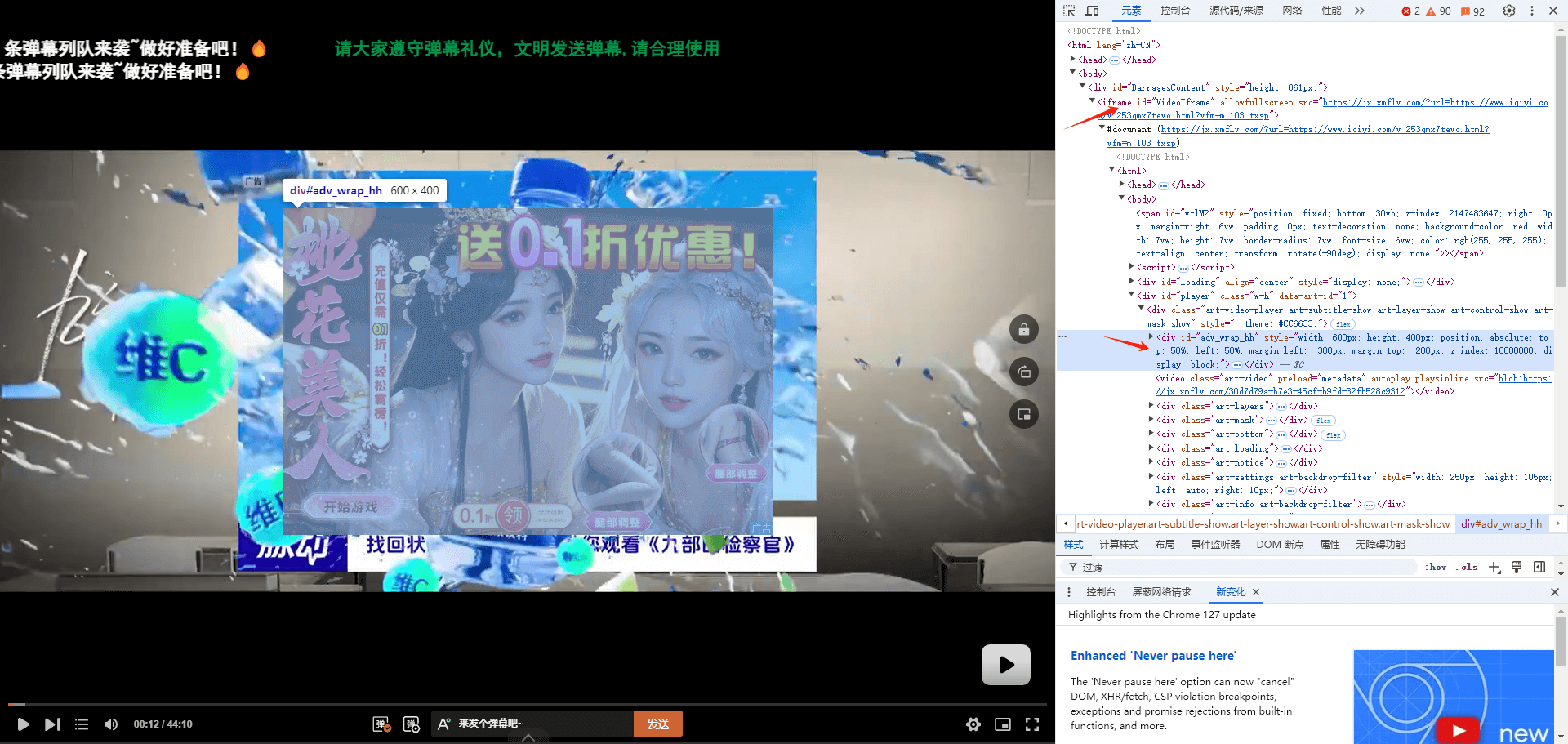The image size is (1568, 744).
Task: Open 网络 tab
Action: (x=1292, y=11)
